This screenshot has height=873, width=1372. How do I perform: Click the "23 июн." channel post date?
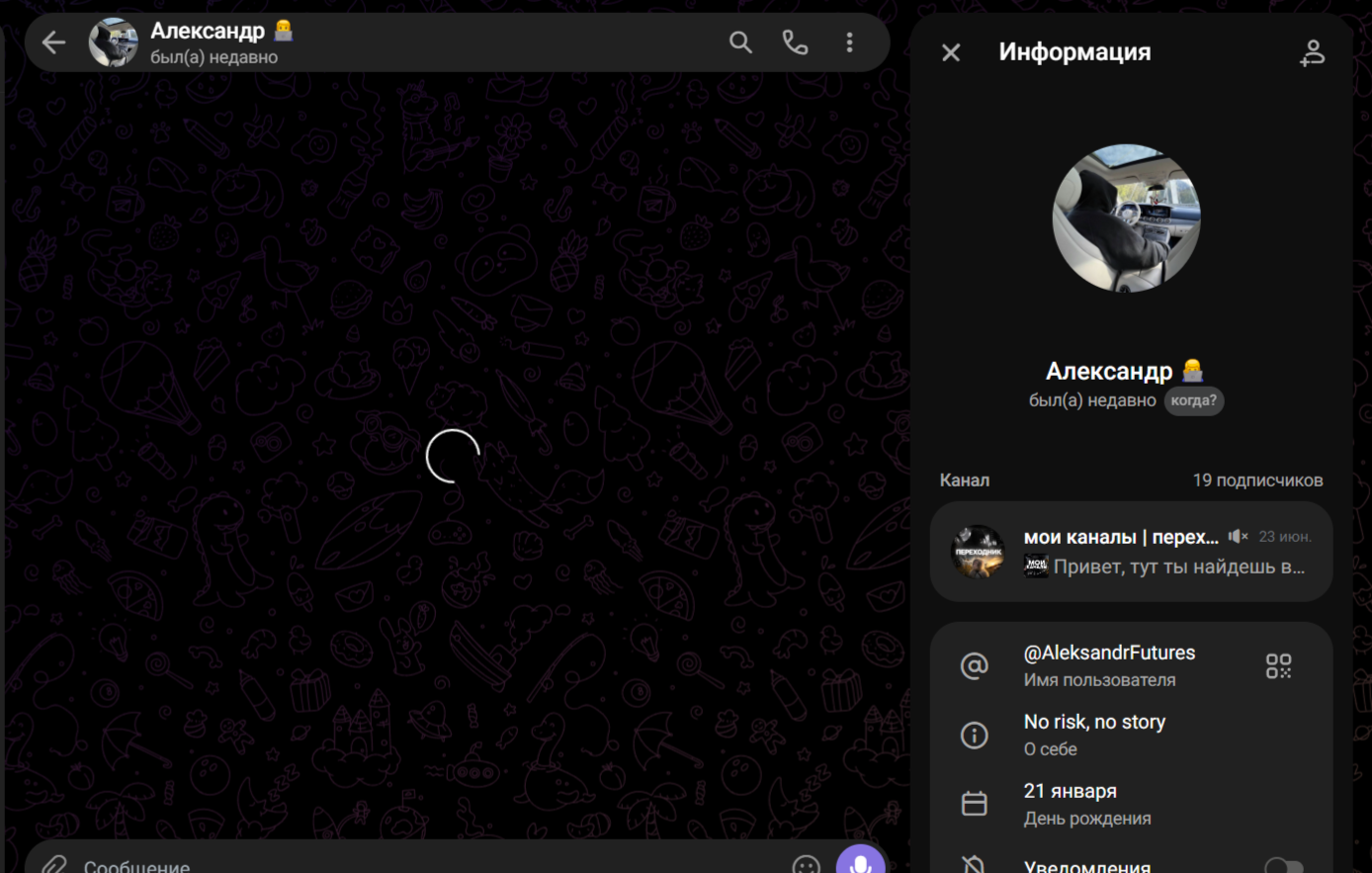[x=1285, y=537]
